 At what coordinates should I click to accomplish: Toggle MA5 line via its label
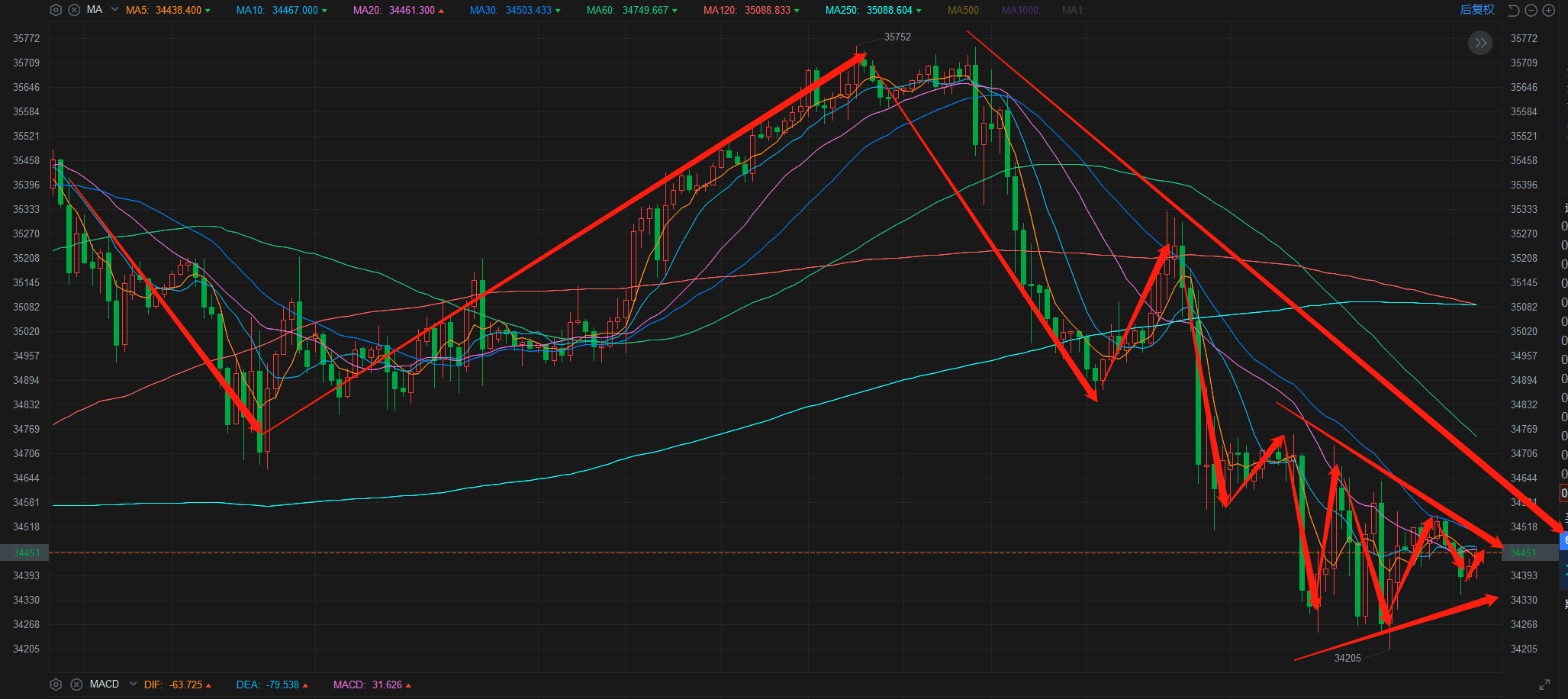pyautogui.click(x=137, y=10)
